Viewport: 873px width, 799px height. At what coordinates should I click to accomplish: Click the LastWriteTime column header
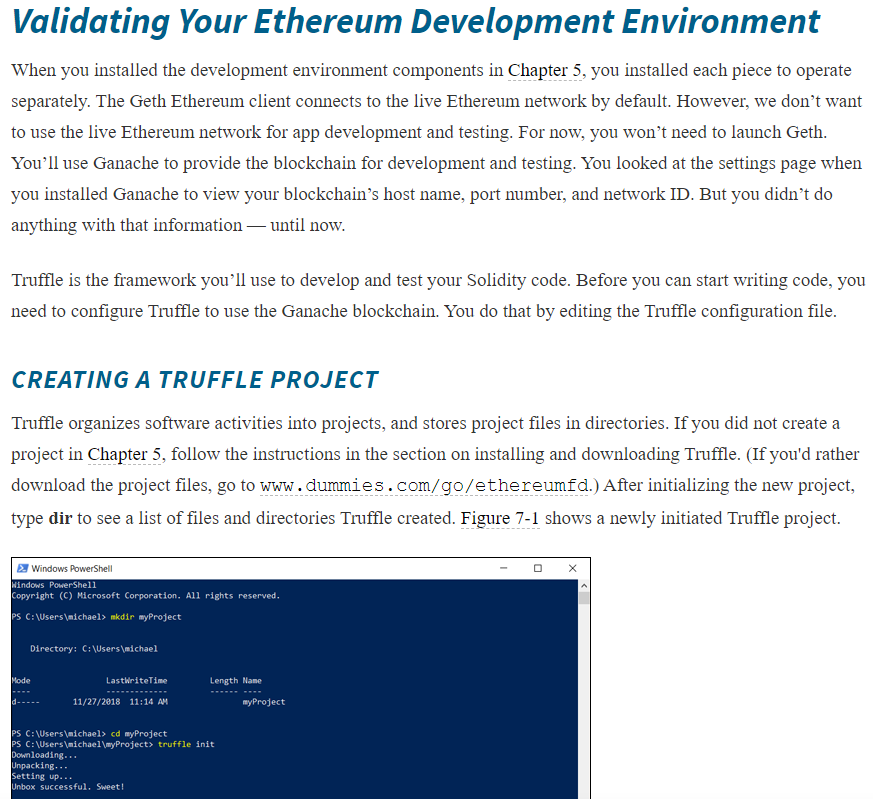point(136,681)
